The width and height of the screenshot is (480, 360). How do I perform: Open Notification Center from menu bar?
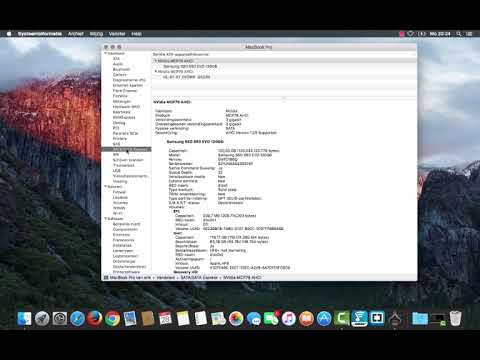(x=469, y=34)
